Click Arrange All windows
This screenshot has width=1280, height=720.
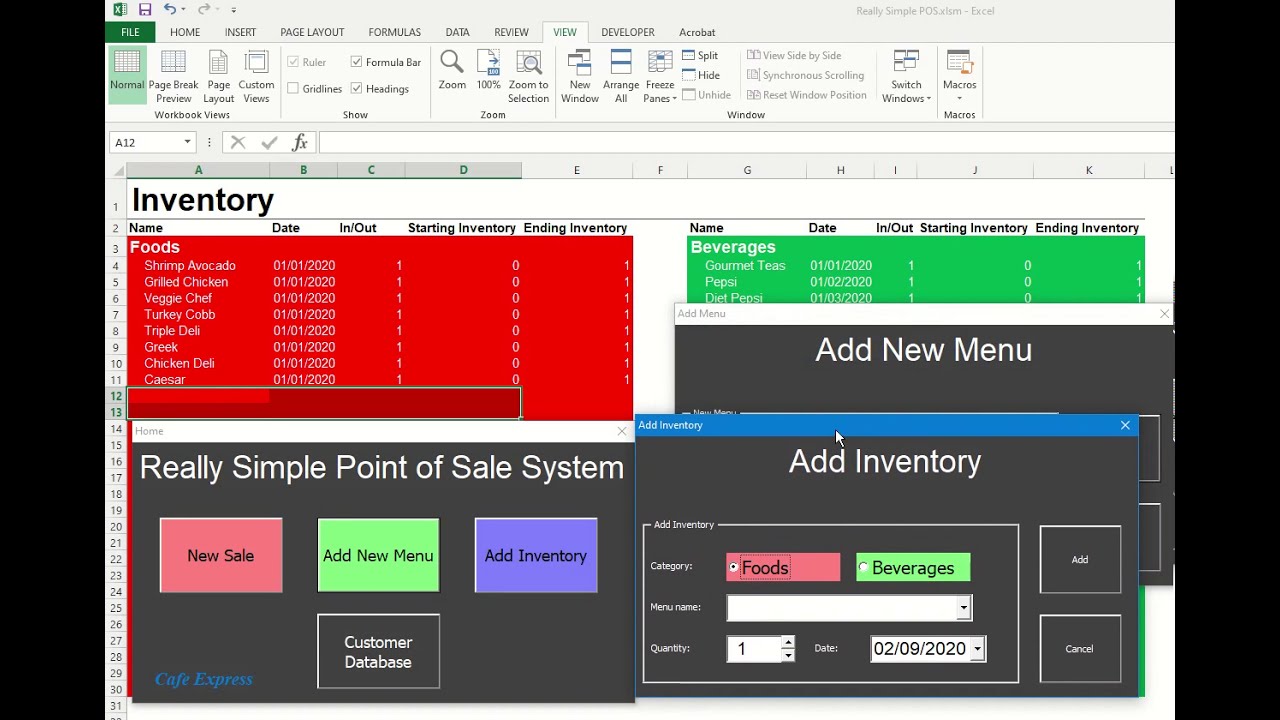click(x=621, y=76)
